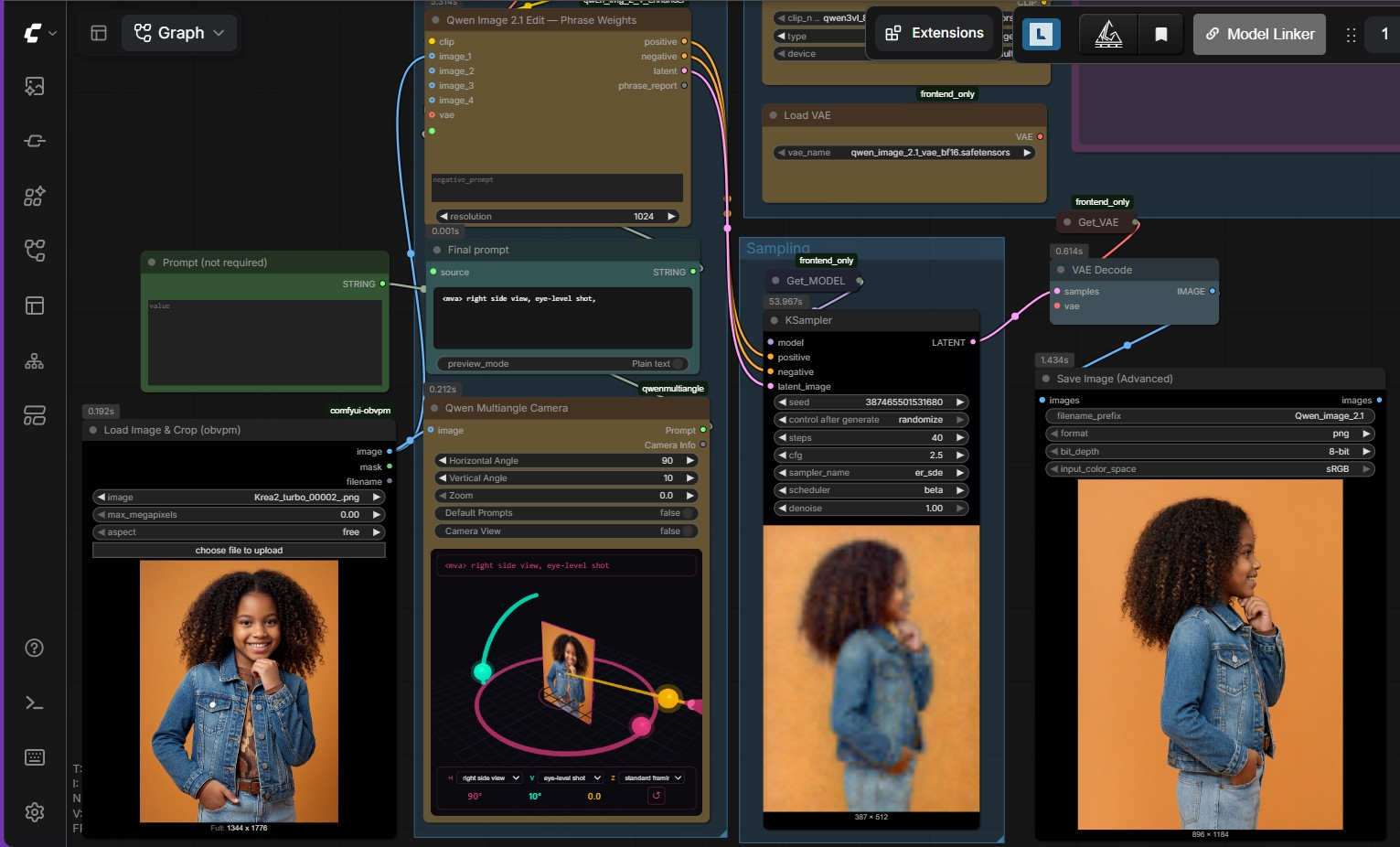The height and width of the screenshot is (847, 1400).
Task: Open the format png combo
Action: [x=1210, y=434]
